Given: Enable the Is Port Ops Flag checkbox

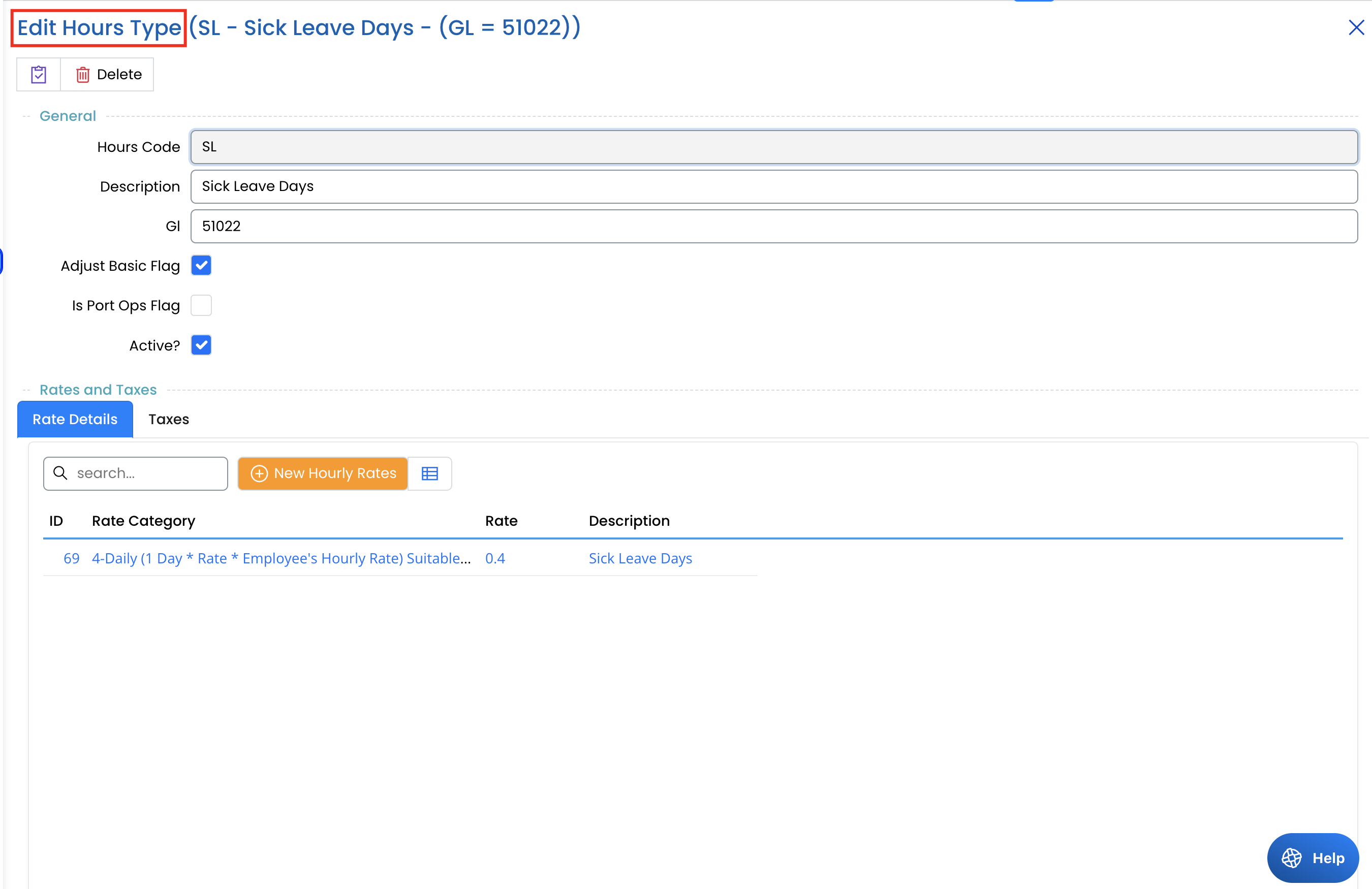Looking at the screenshot, I should [201, 305].
